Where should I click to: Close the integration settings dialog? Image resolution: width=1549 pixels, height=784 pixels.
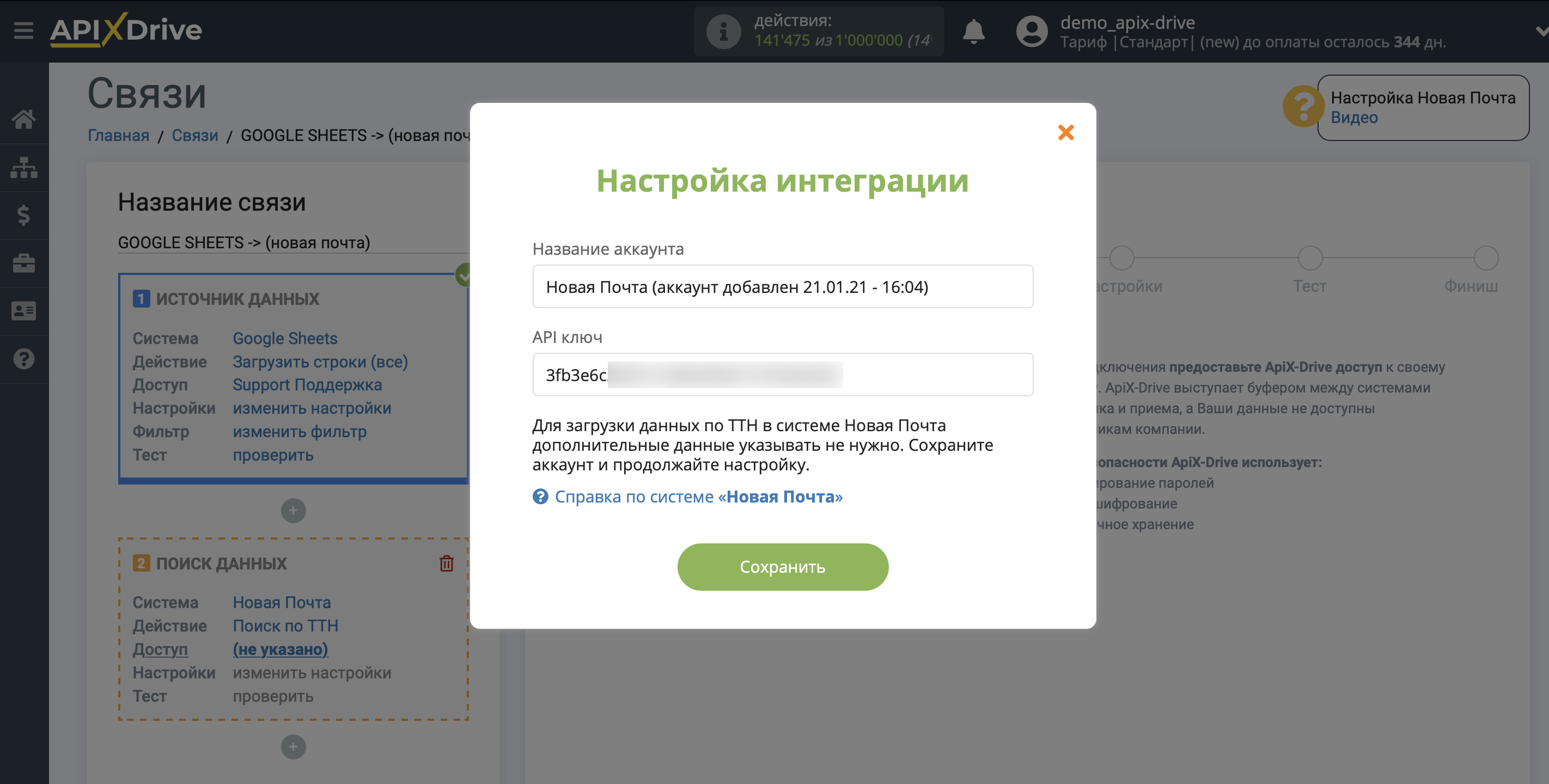(x=1065, y=132)
